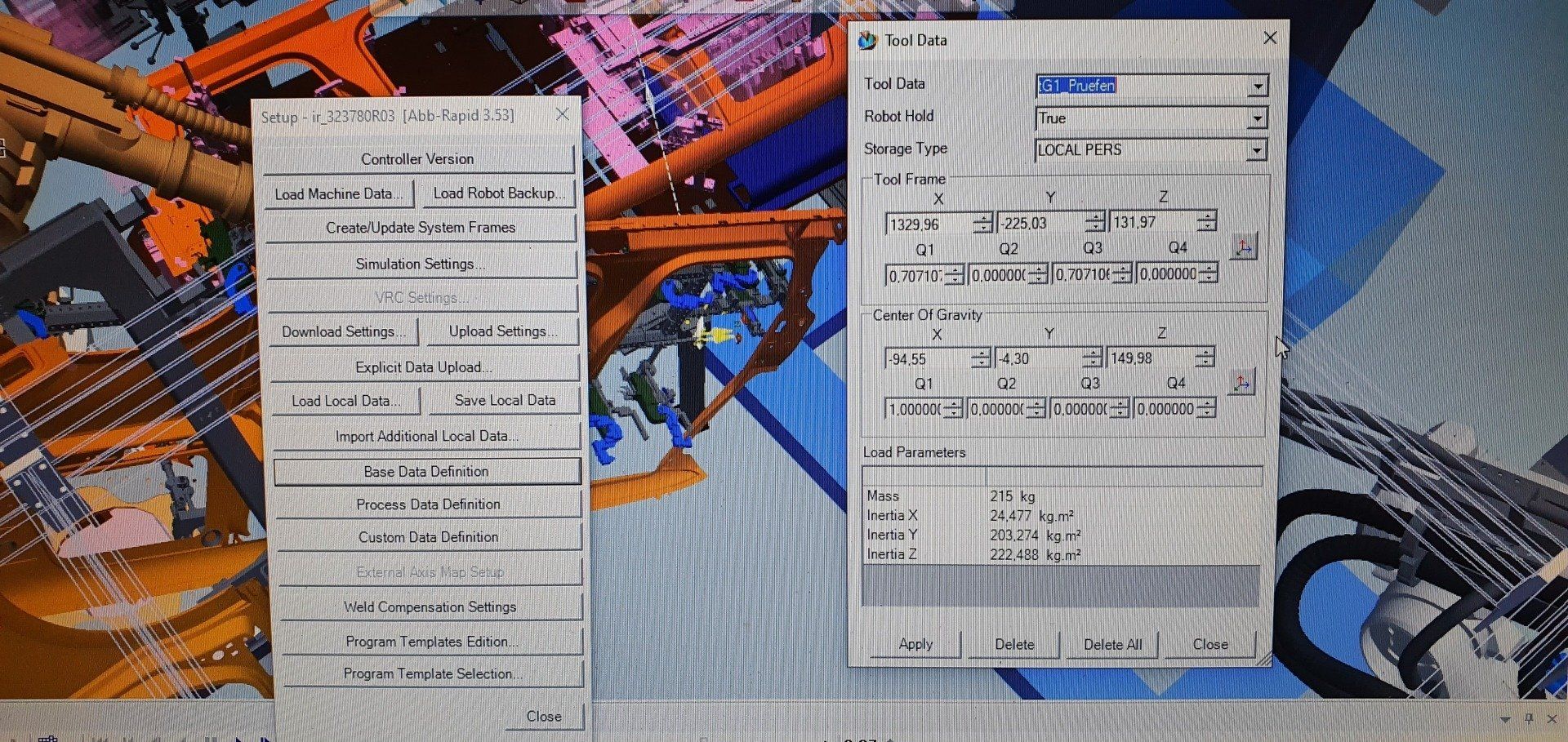Close the Setup dialog window
This screenshot has width=1568, height=742.
coord(562,115)
